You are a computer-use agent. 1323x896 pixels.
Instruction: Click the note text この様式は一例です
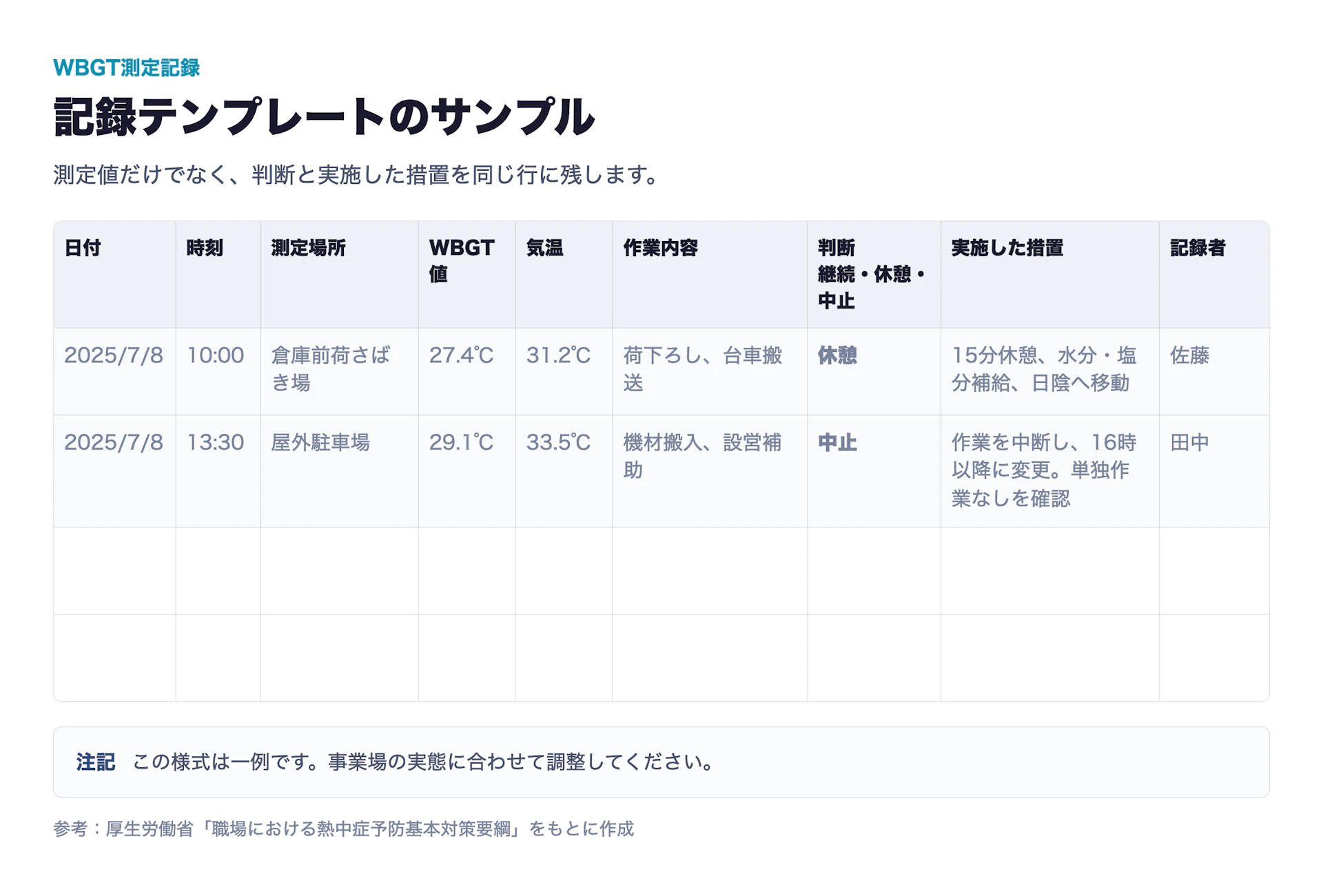click(x=424, y=762)
